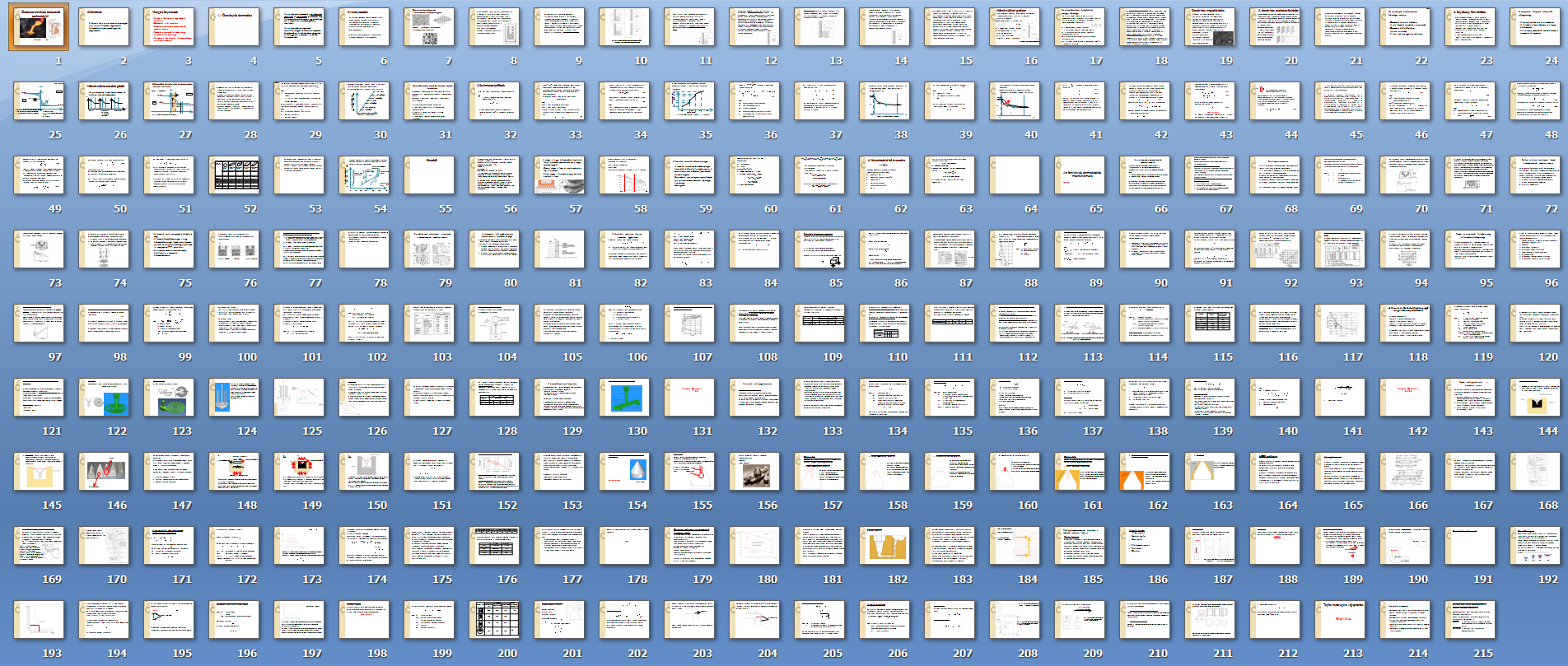
Task: Select slide thumbnail 123
Action: point(169,398)
